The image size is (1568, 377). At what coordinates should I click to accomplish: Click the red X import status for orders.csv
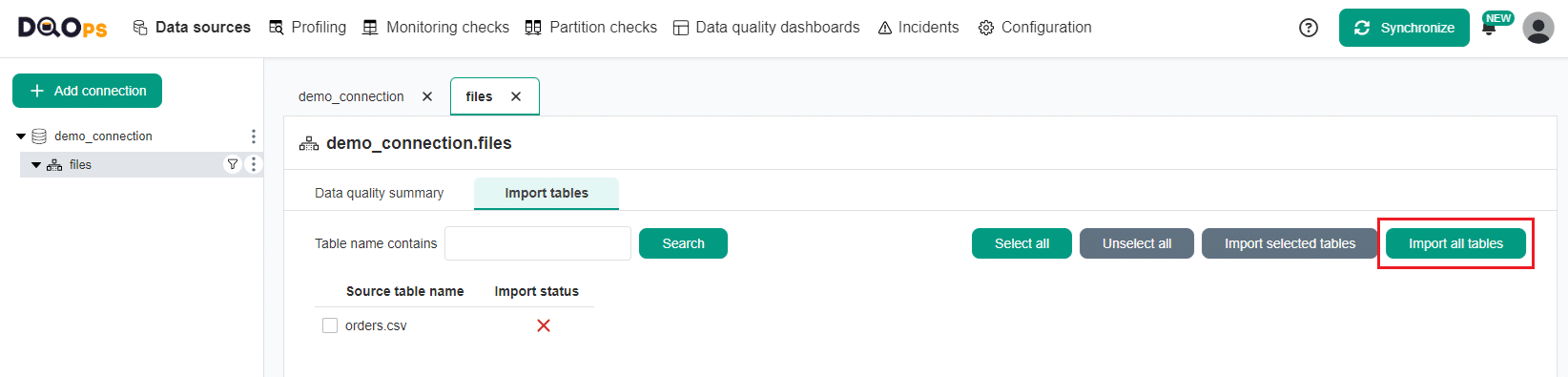tap(544, 325)
